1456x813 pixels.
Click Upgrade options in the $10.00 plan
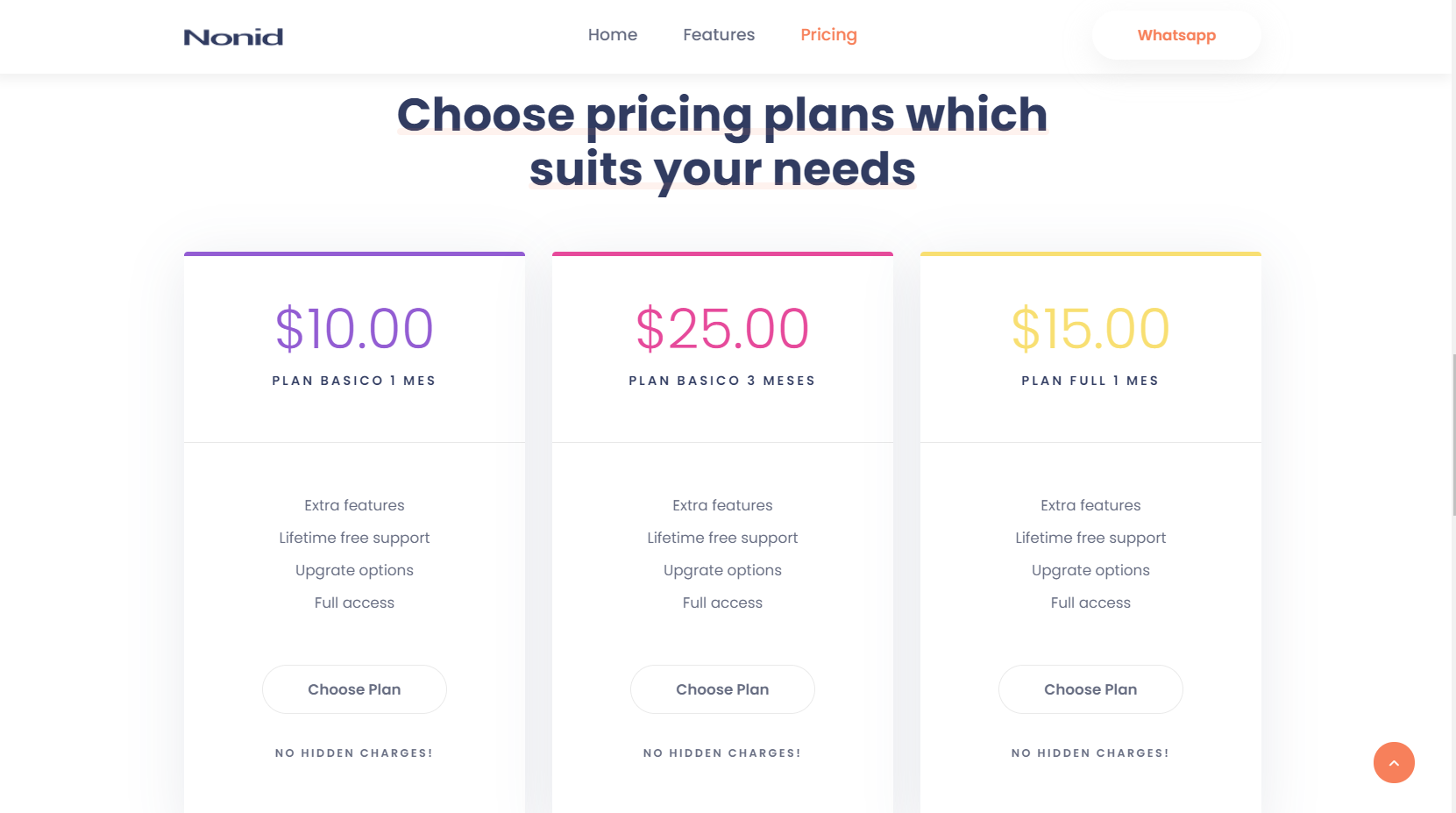[354, 570]
